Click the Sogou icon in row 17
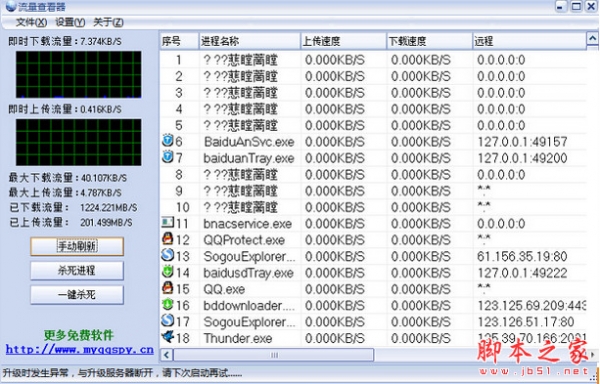This screenshot has width=600, height=384. pos(168,321)
